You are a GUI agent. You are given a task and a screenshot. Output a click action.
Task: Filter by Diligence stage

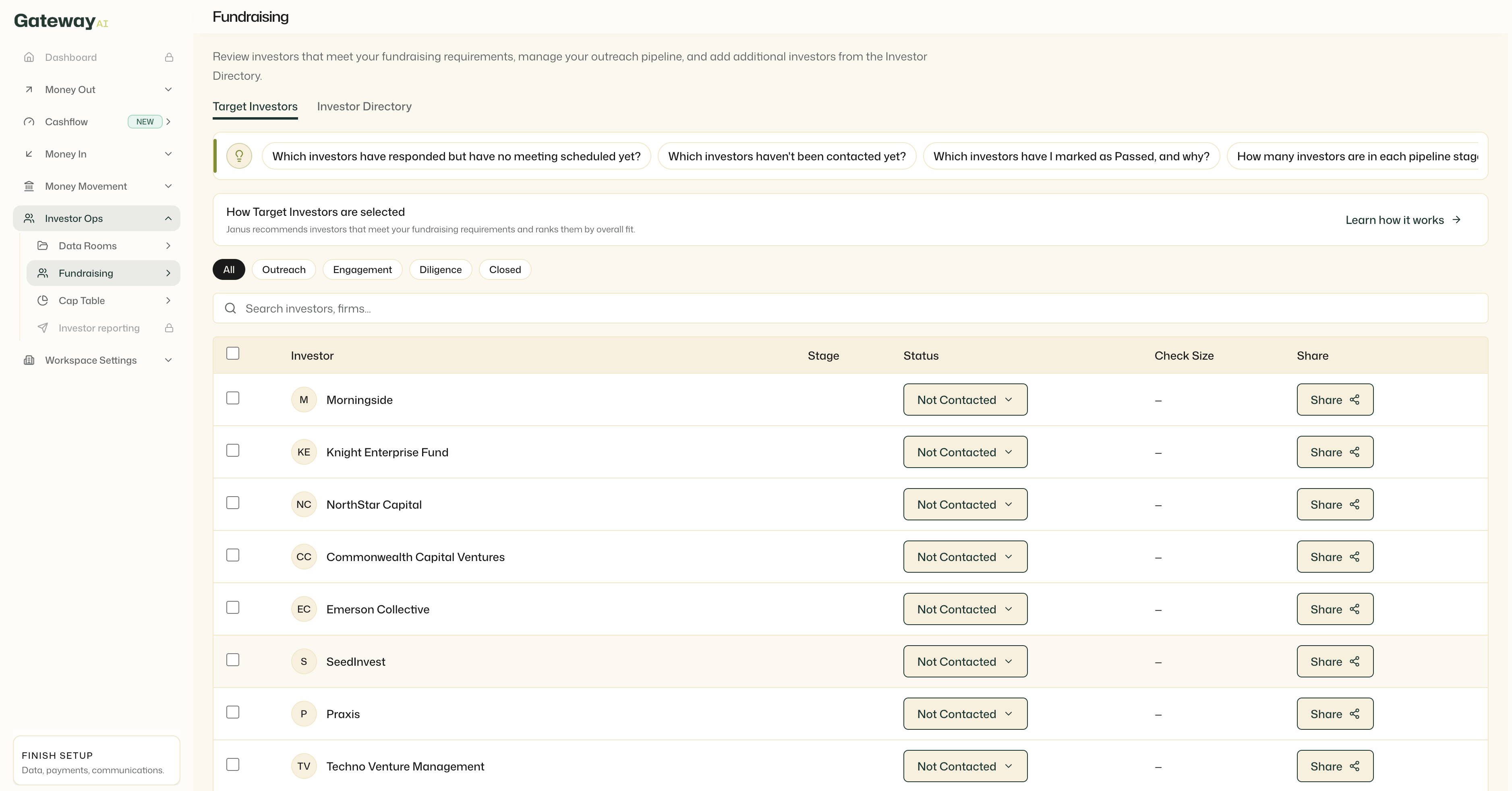pos(440,269)
